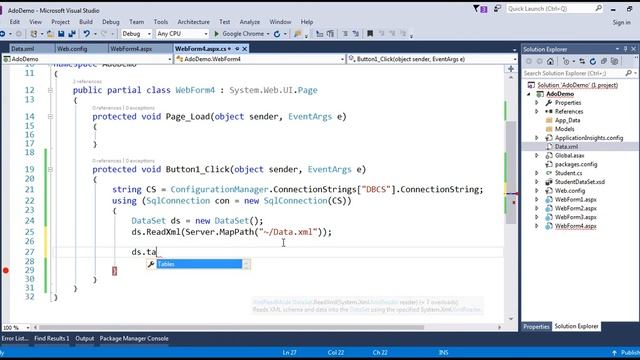Image resolution: width=640 pixels, height=360 pixels.
Task: Click the browser Refresh icon in the toolbar
Action: click(x=277, y=34)
